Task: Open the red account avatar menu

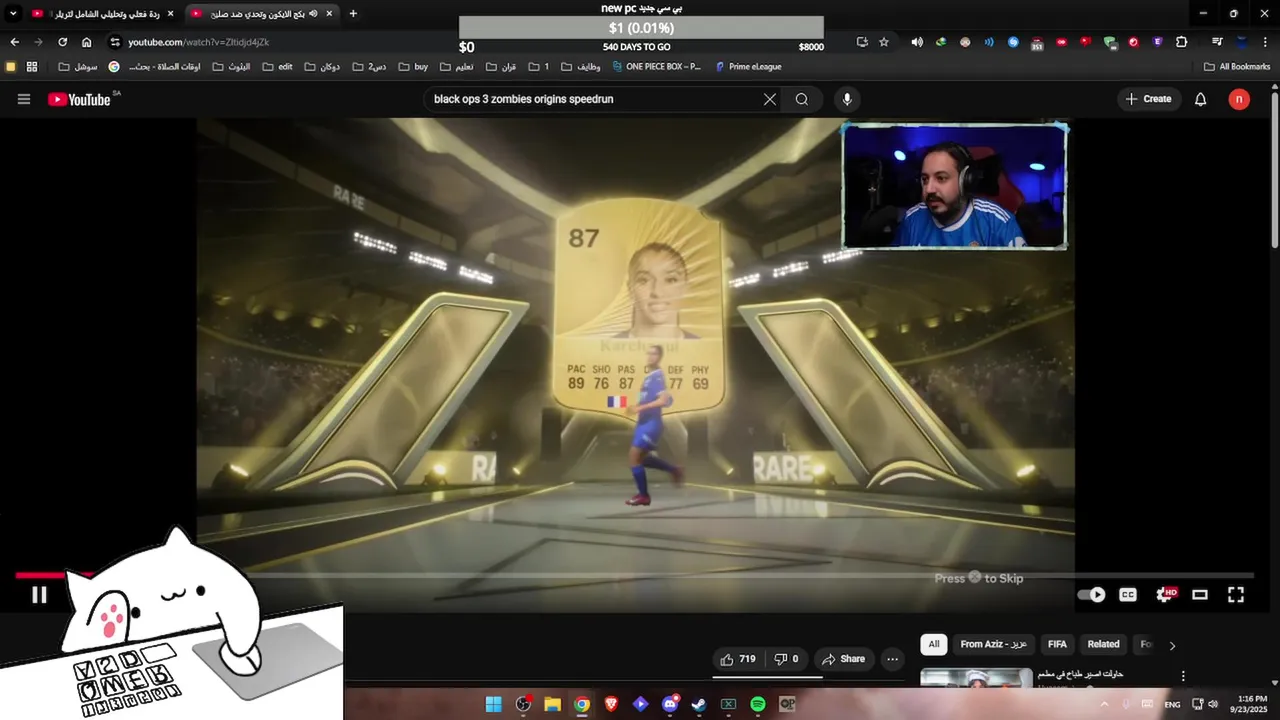Action: (x=1239, y=99)
